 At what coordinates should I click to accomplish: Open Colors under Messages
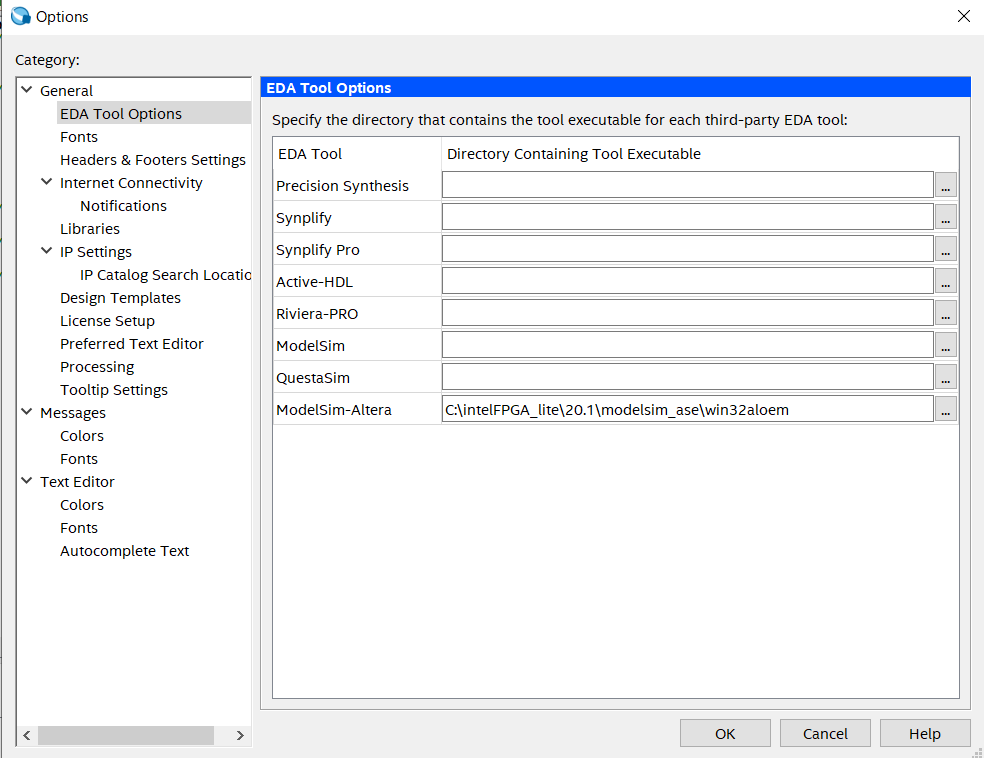82,436
